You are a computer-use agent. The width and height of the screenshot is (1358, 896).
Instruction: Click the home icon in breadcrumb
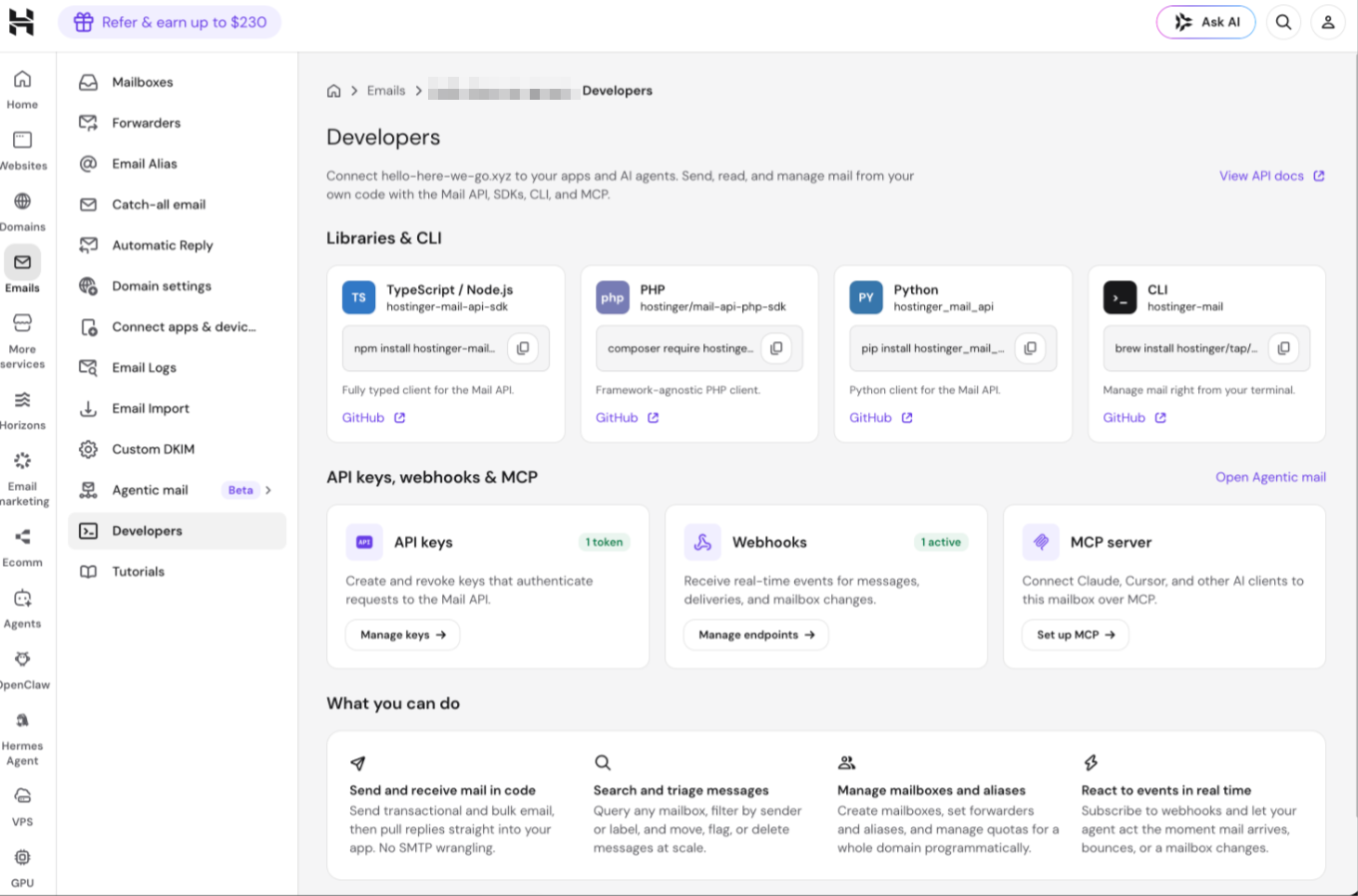pyautogui.click(x=334, y=91)
